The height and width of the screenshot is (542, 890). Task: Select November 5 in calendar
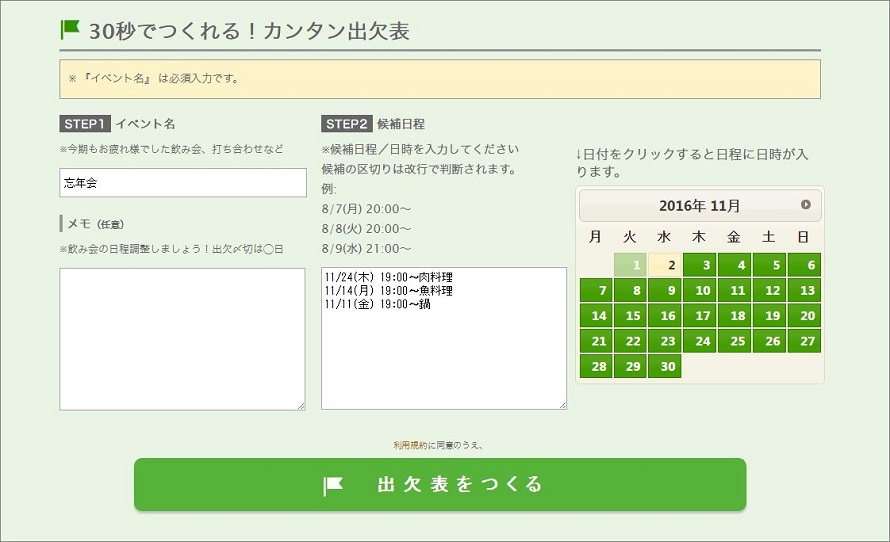pyautogui.click(x=769, y=265)
